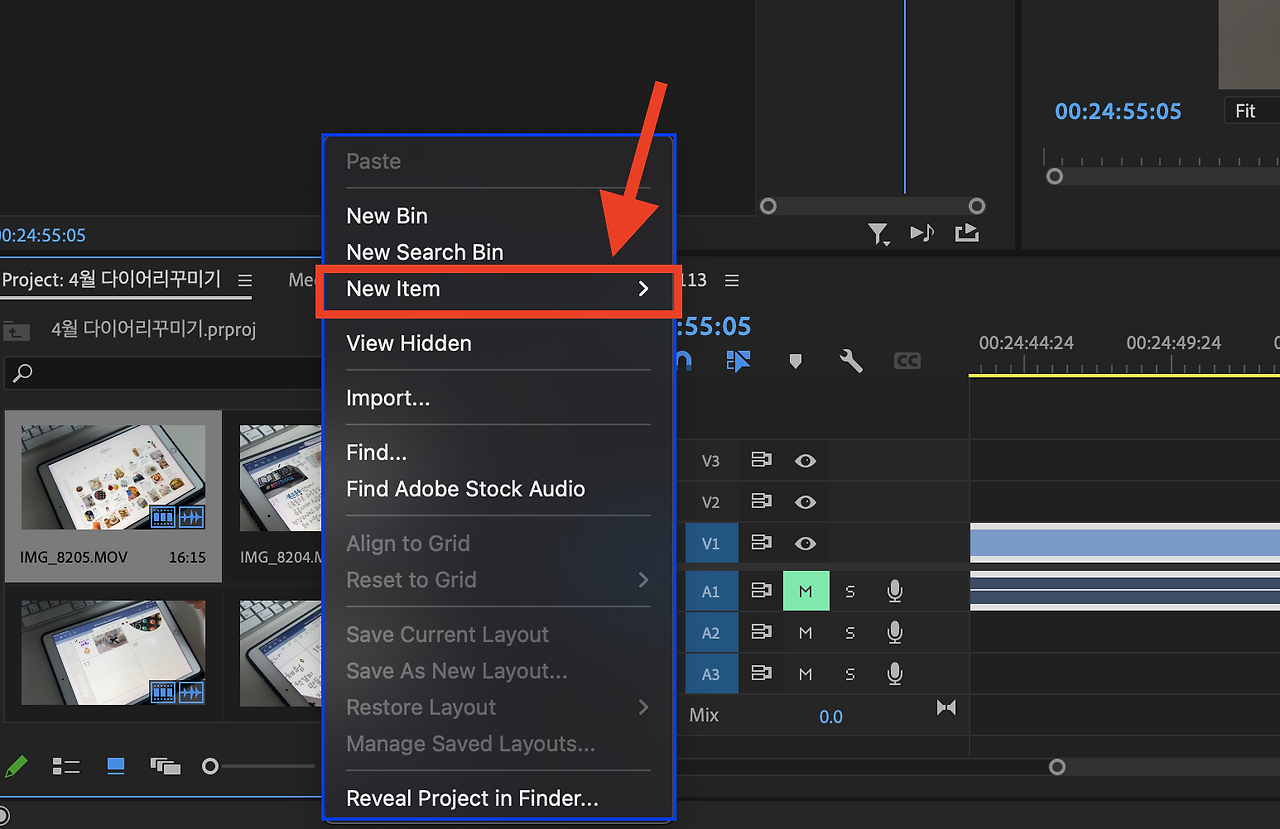Click the parent bin folder-up icon
Screen dimensions: 1280x829
click(x=16, y=330)
